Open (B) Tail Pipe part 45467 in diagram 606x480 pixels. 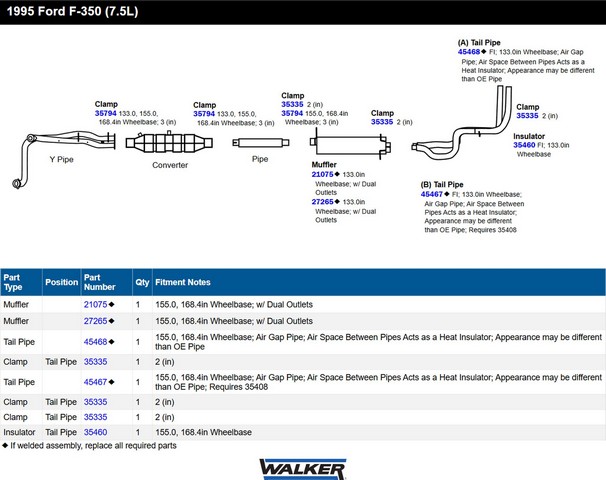click(x=432, y=194)
